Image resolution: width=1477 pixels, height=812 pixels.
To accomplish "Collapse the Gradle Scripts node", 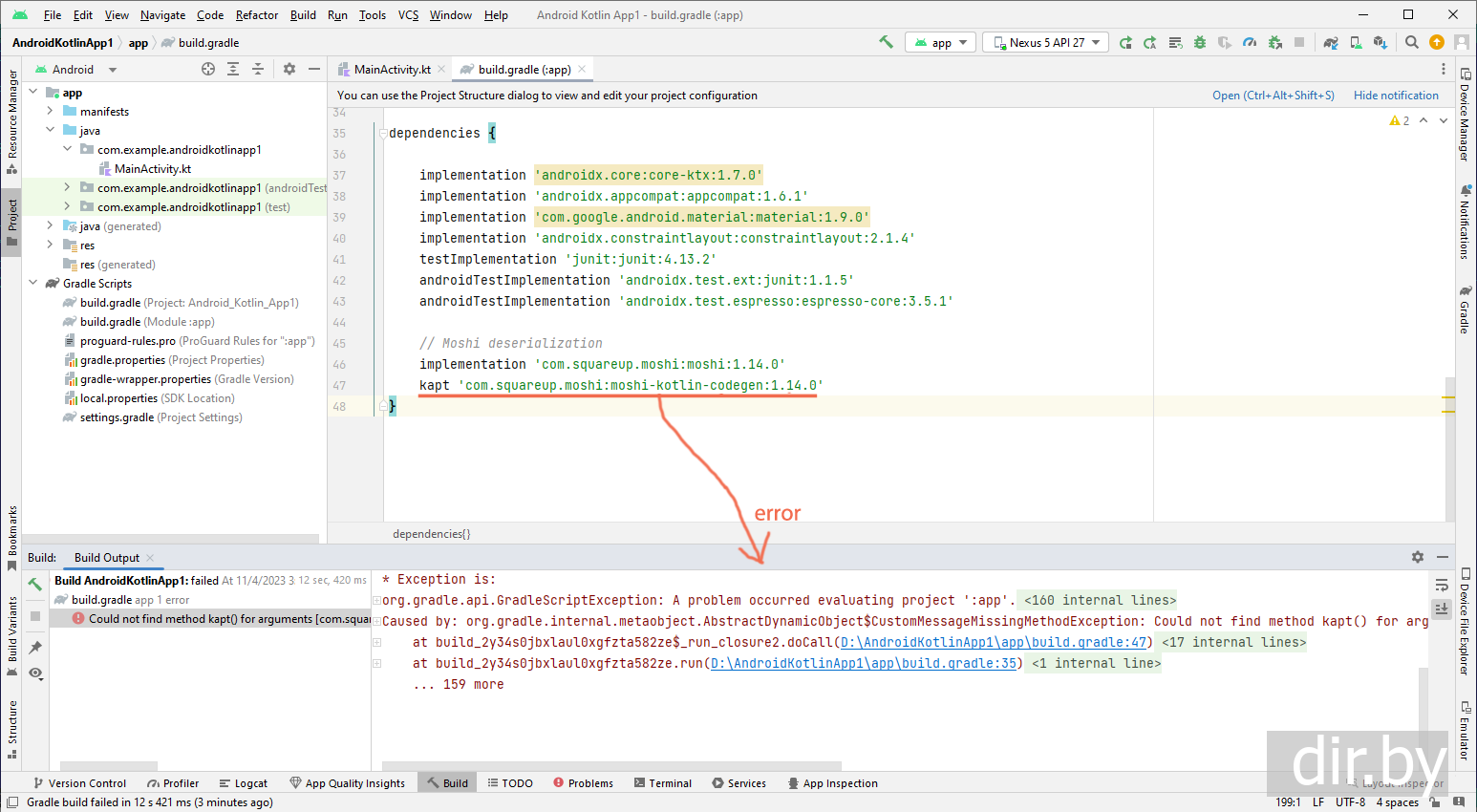I will coord(33,283).
